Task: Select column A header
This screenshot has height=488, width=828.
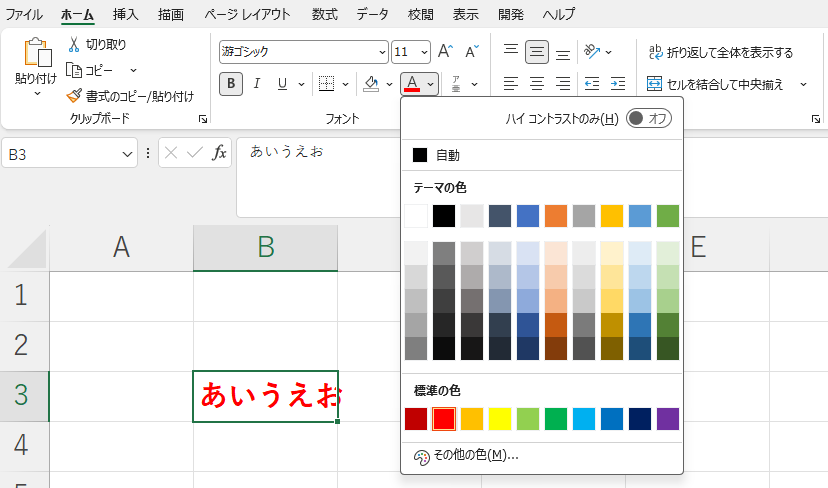Action: click(121, 247)
